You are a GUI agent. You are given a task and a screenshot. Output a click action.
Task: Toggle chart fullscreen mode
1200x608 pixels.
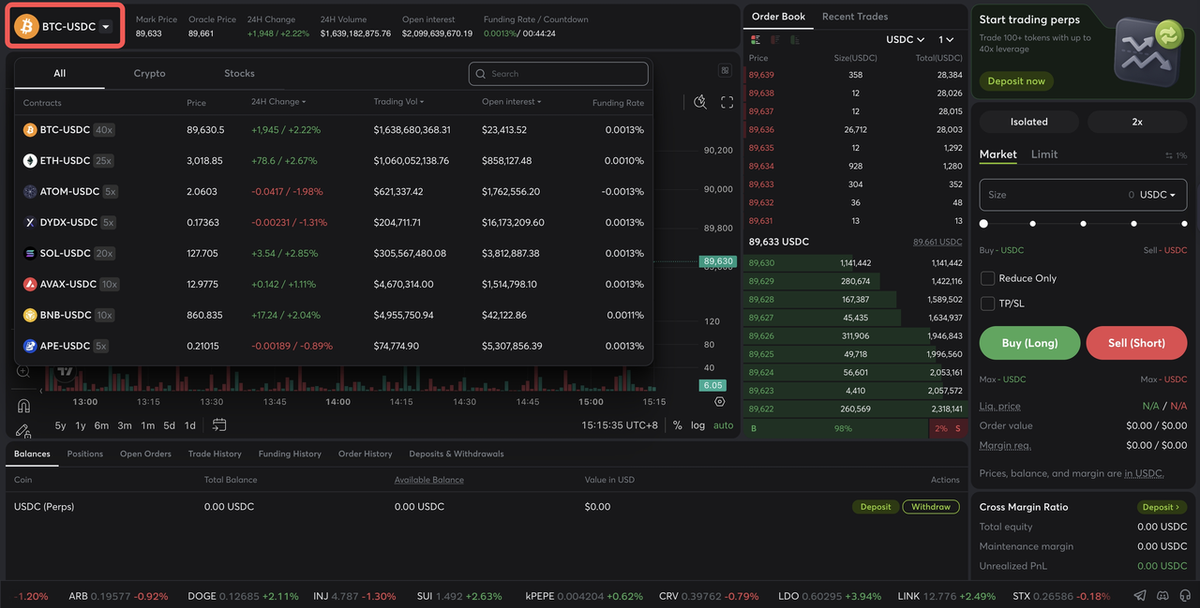pyautogui.click(x=727, y=102)
